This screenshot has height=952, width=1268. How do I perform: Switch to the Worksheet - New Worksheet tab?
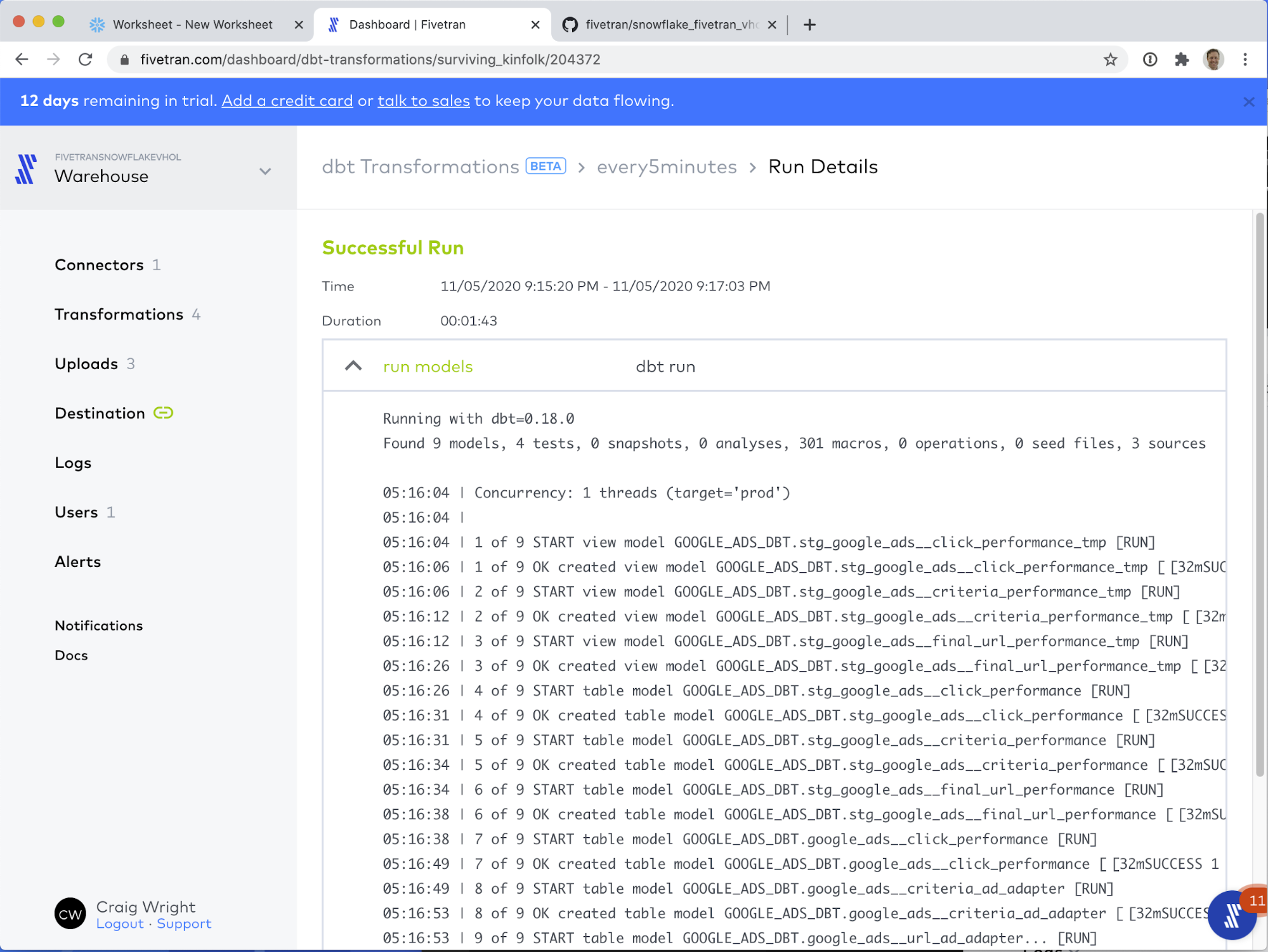[192, 25]
